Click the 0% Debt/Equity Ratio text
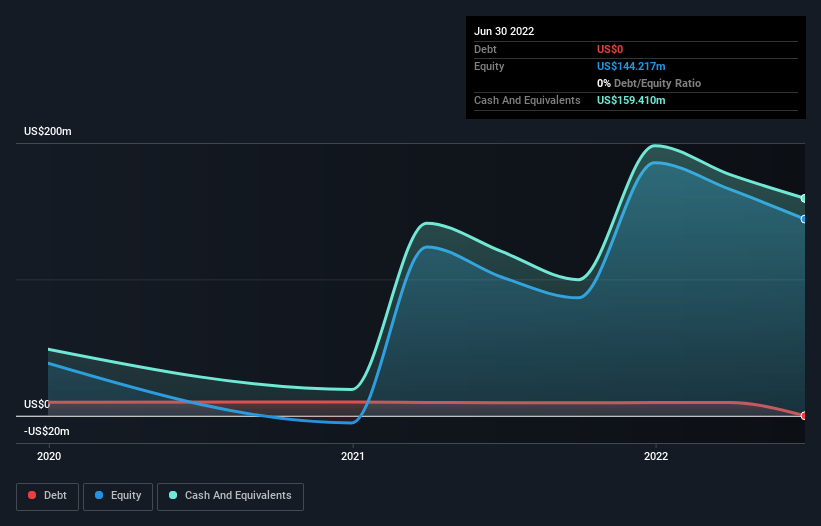The image size is (821, 526). [x=649, y=83]
